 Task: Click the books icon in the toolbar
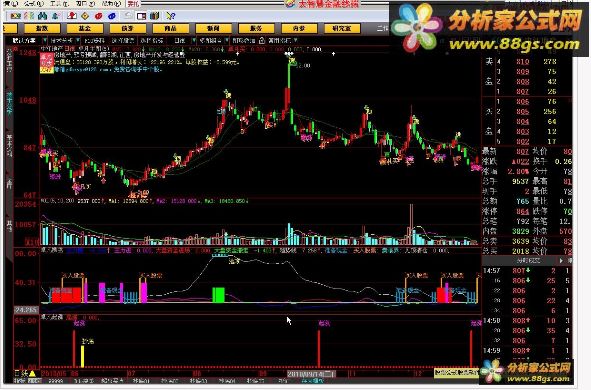[155, 16]
